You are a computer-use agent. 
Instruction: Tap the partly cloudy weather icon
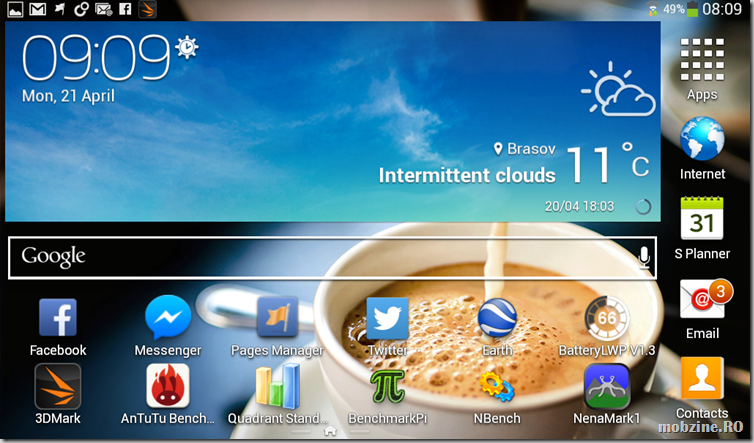619,89
